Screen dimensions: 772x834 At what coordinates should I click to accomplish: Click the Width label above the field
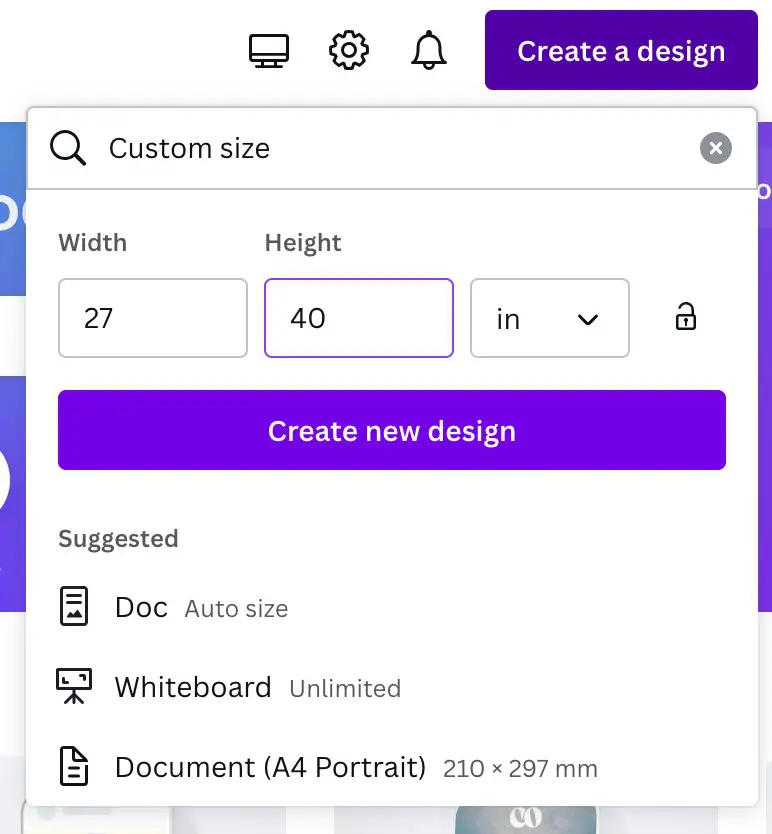(x=93, y=243)
